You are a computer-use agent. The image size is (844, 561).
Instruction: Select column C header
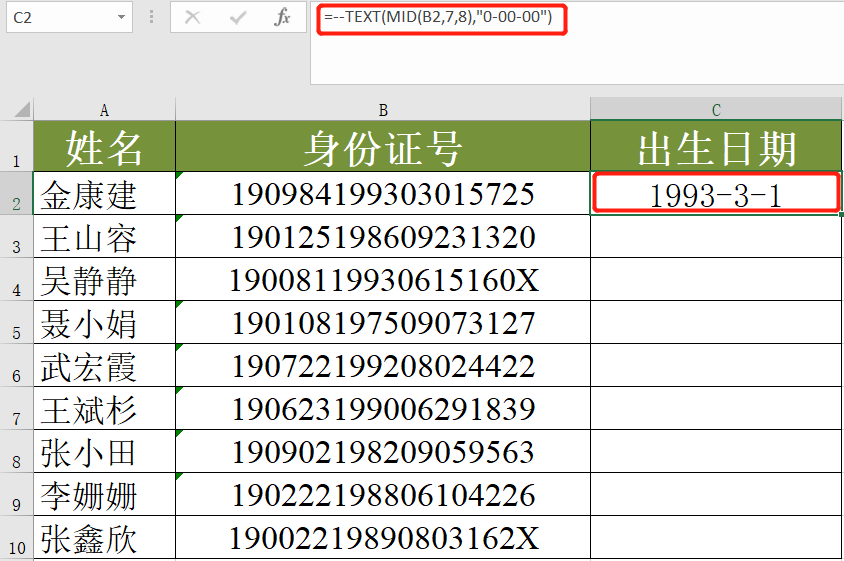716,109
